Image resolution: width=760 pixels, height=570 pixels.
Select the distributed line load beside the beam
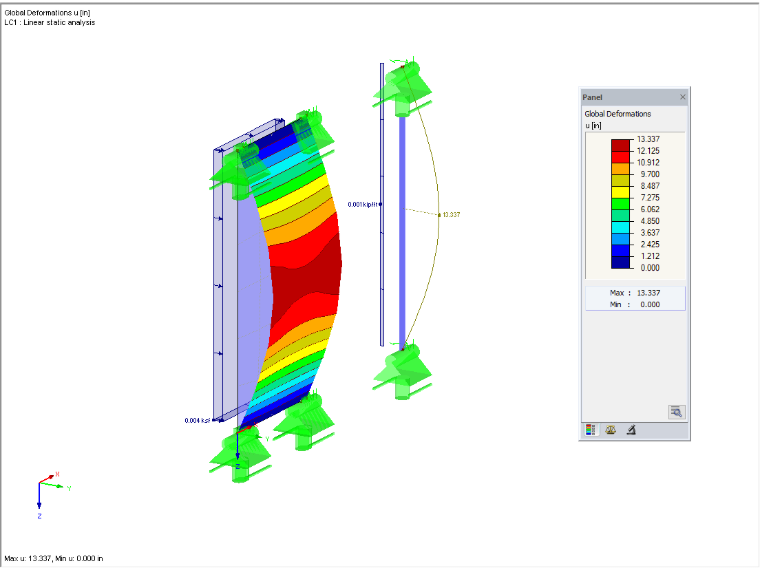(x=382, y=204)
